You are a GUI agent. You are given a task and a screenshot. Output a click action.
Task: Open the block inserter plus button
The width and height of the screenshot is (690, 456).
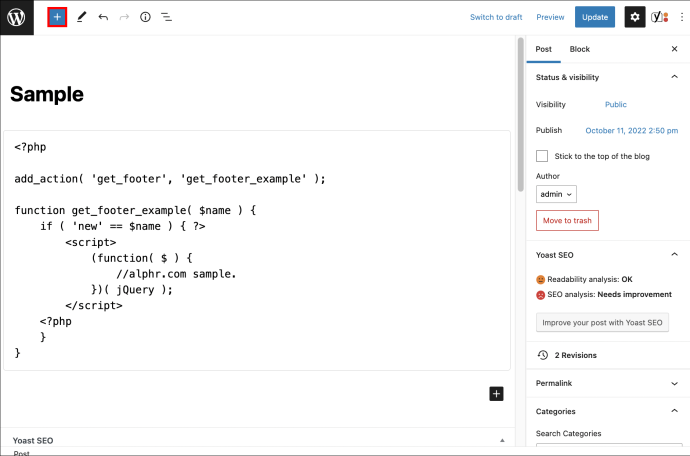tap(57, 17)
